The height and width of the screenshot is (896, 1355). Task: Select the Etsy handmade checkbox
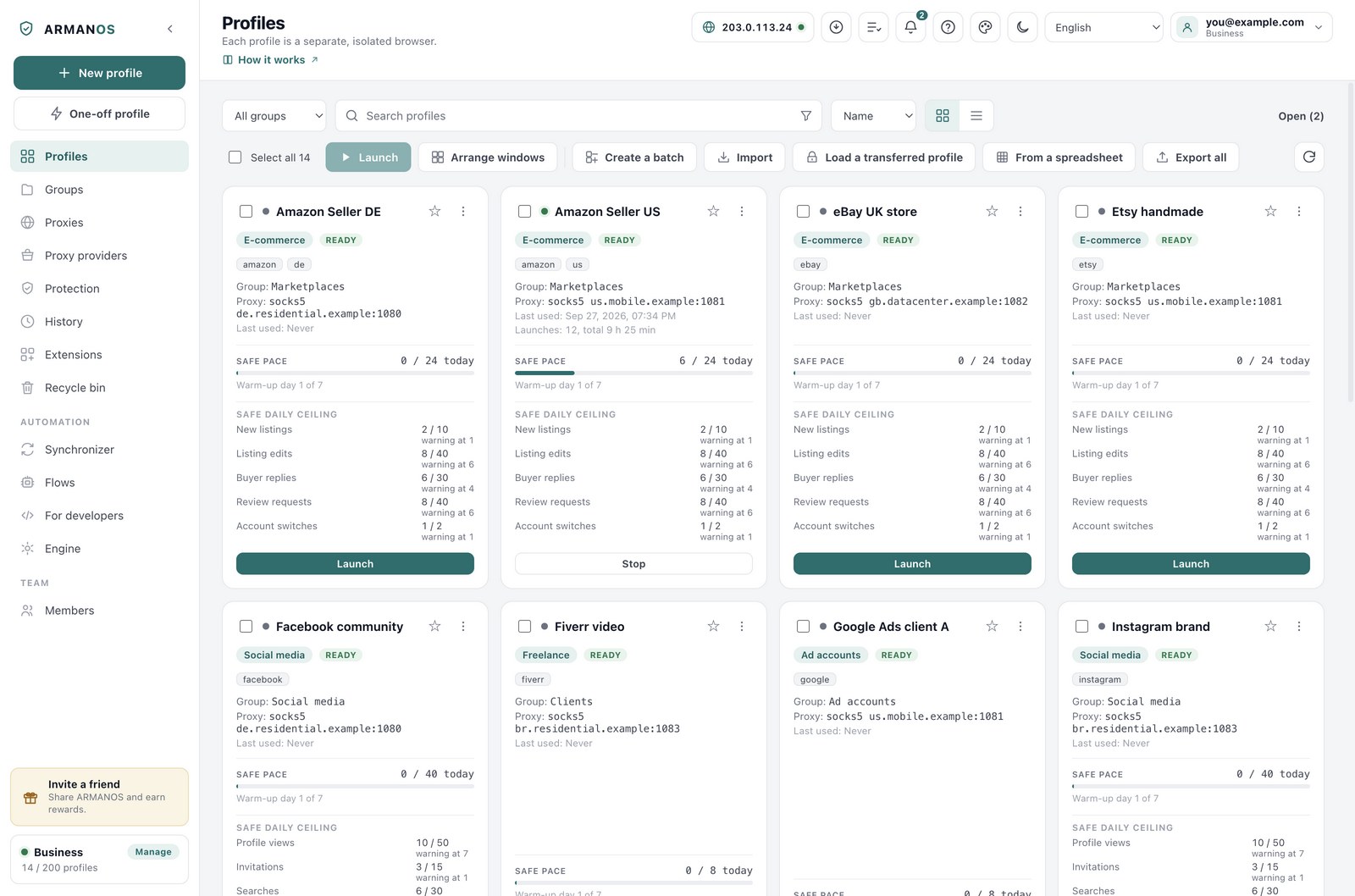point(1082,212)
